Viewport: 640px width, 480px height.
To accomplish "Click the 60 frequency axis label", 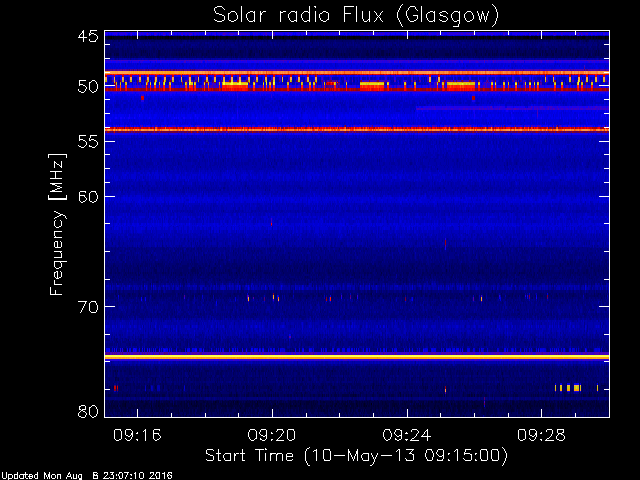I will click(x=88, y=197).
